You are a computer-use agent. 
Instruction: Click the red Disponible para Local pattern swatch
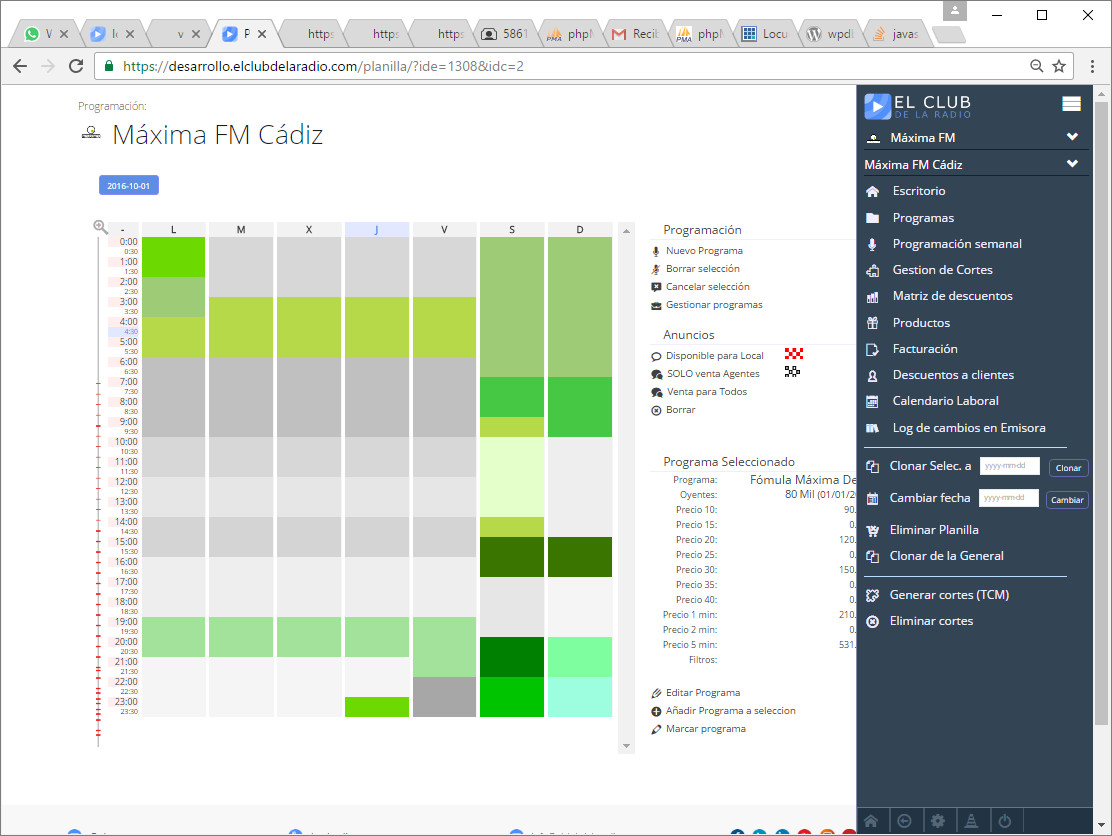point(794,354)
